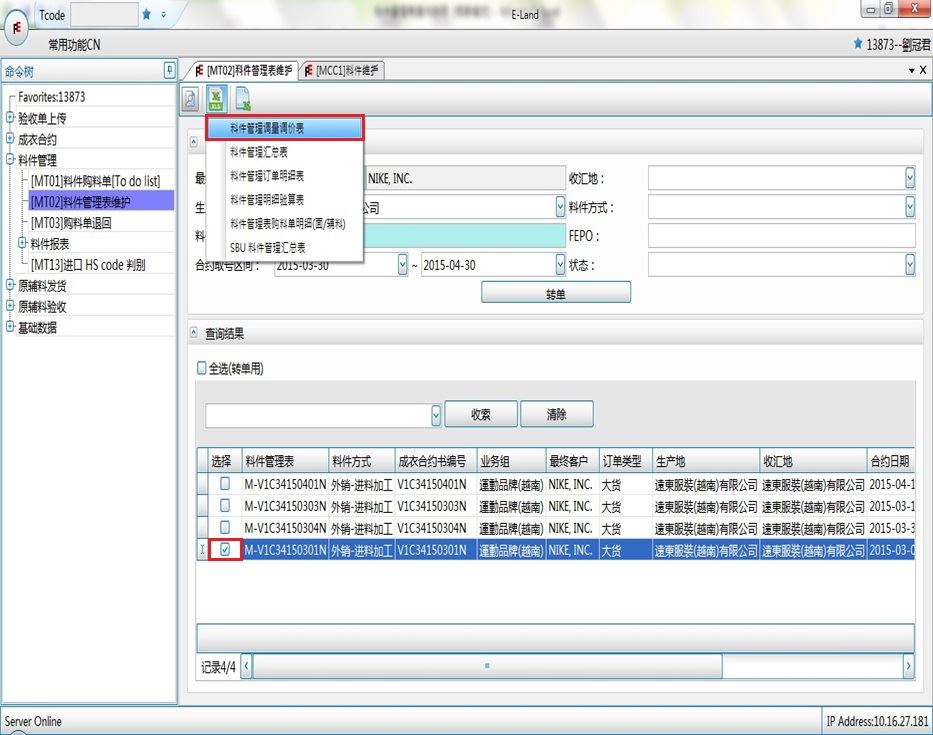Check the row M-V1C34150401N checkbox
The height and width of the screenshot is (735, 933).
coord(225,483)
